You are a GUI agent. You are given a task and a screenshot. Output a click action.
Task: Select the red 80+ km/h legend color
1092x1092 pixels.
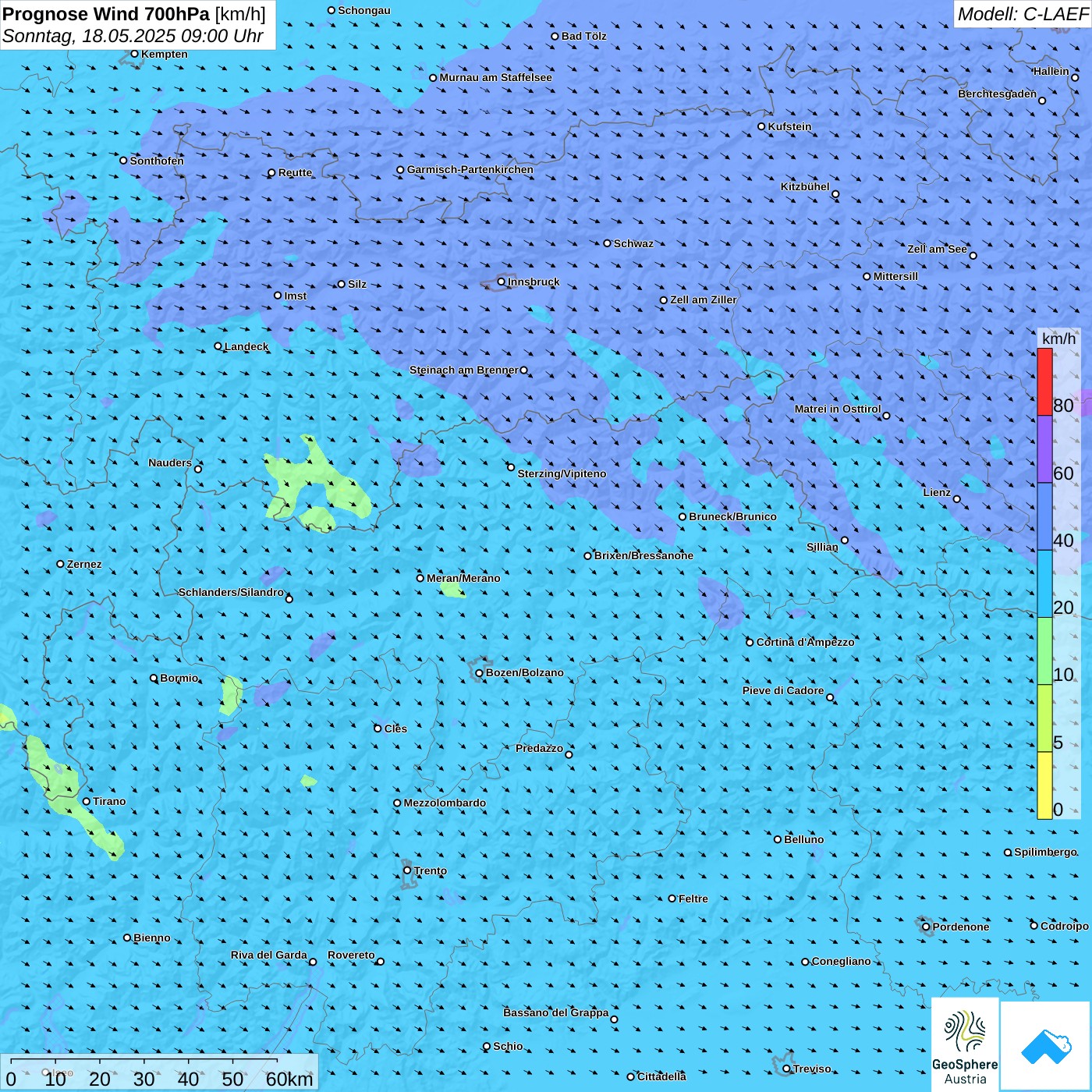[x=1044, y=381]
